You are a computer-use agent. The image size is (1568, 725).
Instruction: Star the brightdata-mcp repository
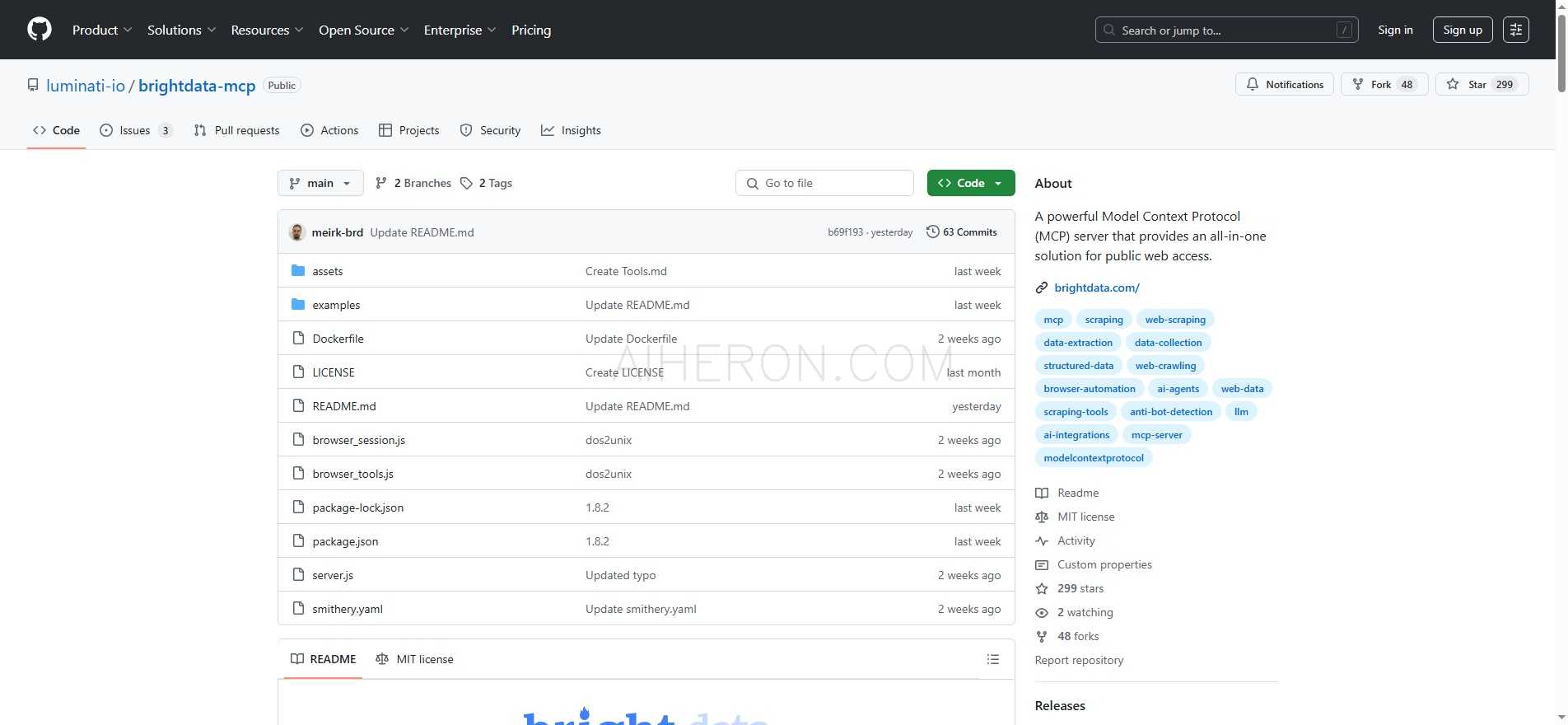(x=1482, y=84)
